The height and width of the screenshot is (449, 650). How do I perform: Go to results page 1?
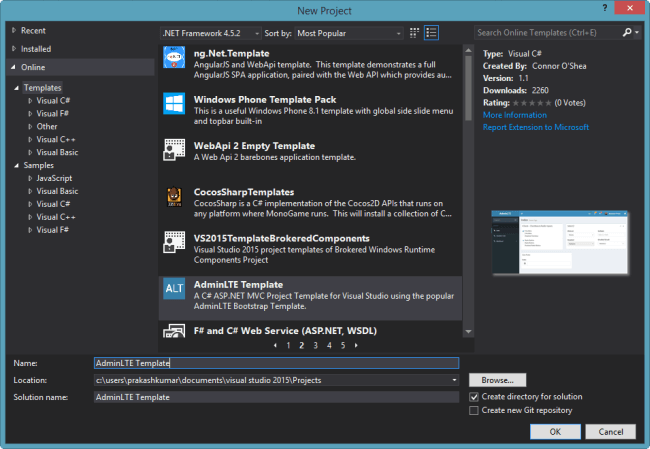(288, 345)
